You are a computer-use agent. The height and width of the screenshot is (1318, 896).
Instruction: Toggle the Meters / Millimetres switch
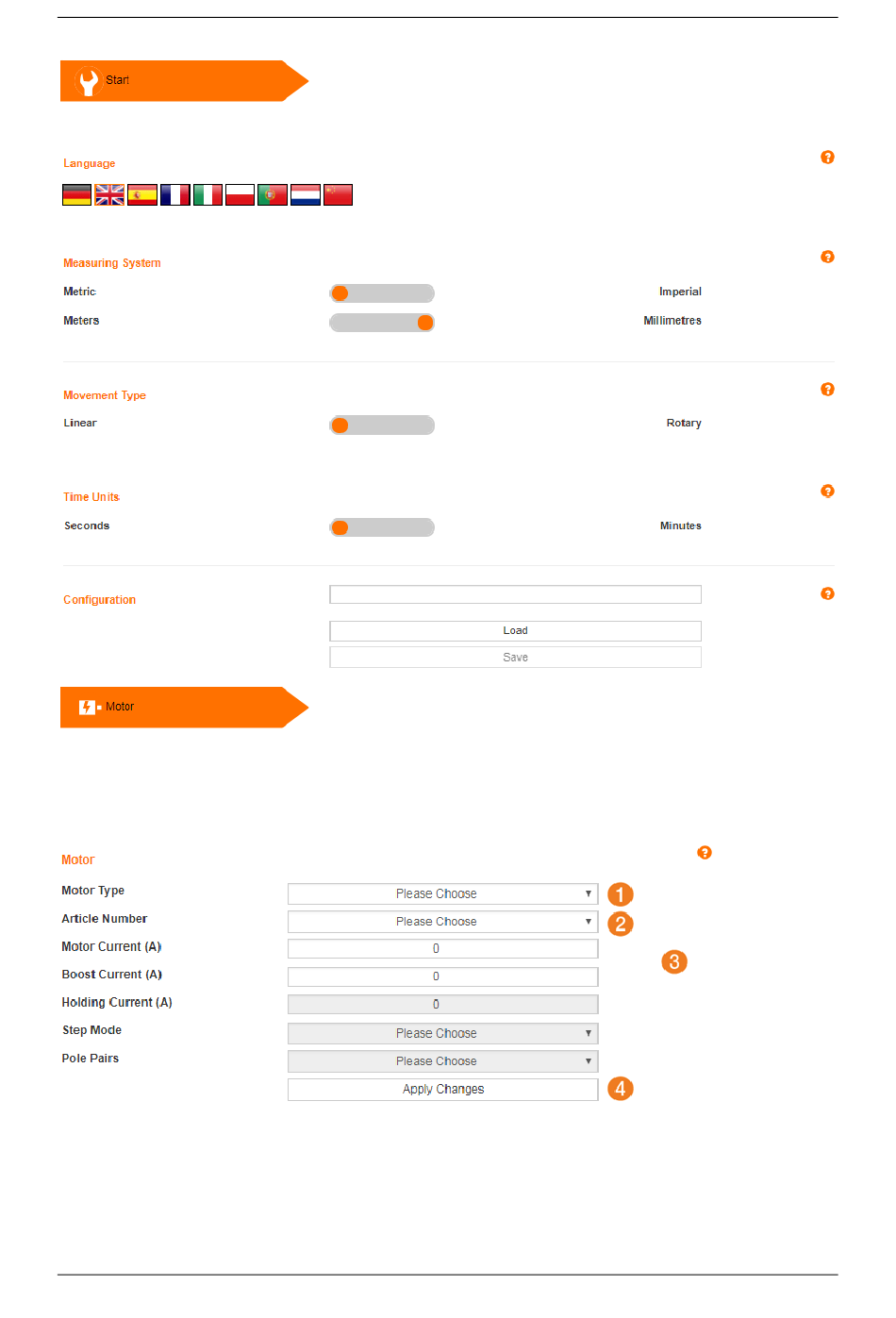click(382, 323)
